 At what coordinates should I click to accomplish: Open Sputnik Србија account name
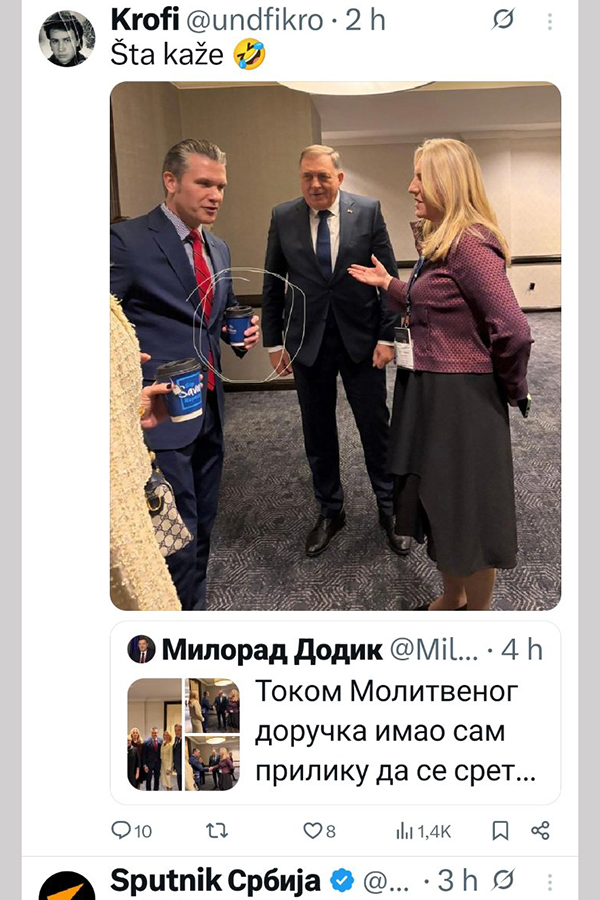click(x=215, y=880)
